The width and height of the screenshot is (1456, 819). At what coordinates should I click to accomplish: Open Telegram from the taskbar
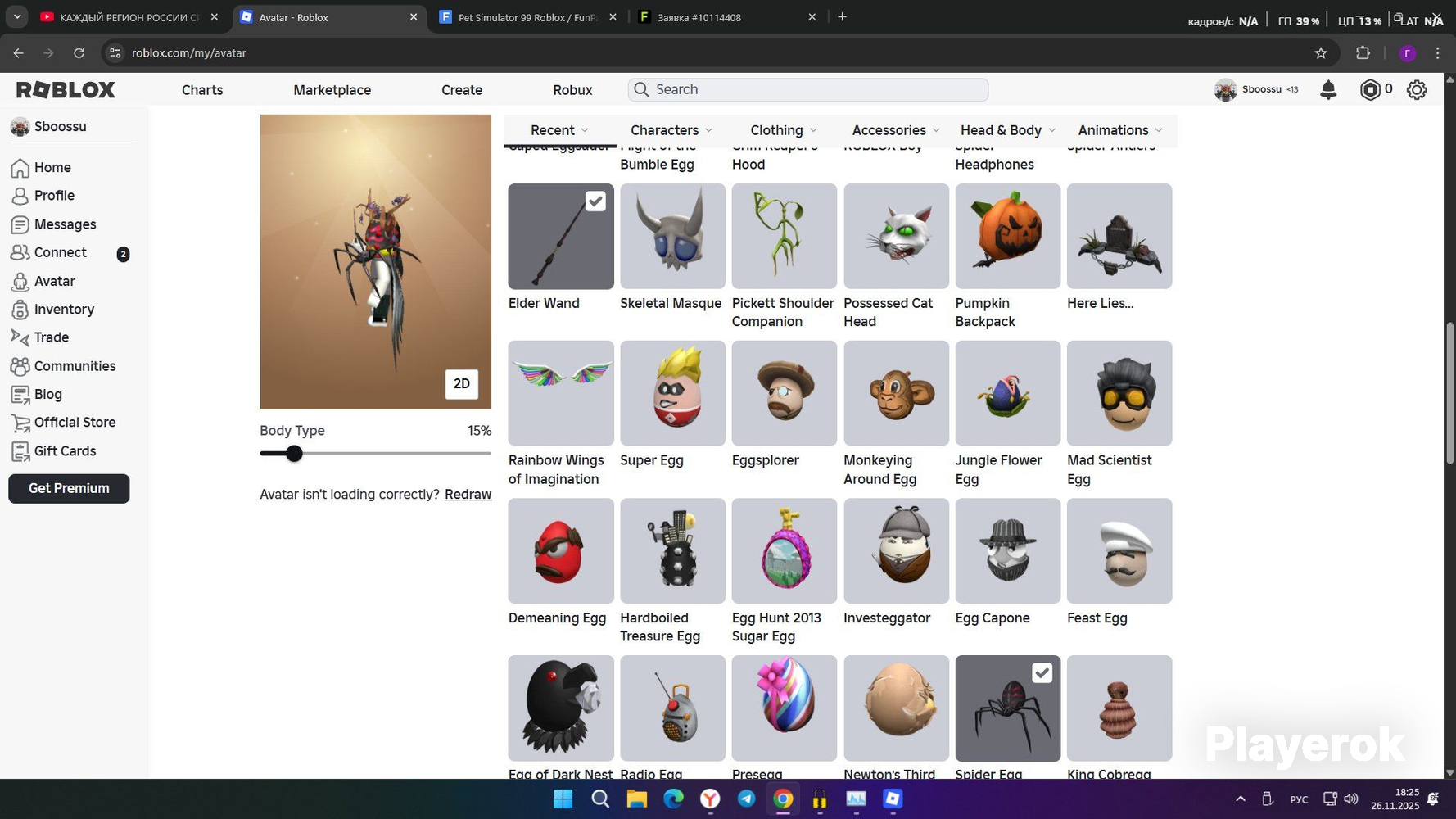click(746, 799)
